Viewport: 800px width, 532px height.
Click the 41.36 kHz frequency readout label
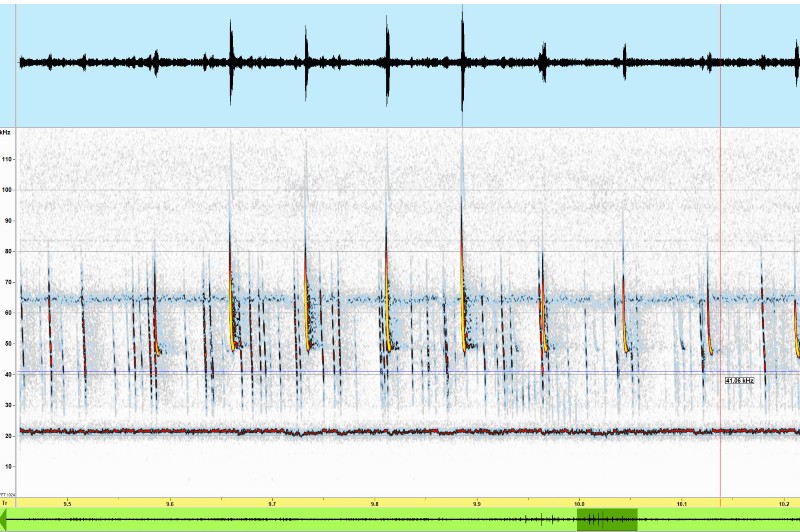pyautogui.click(x=738, y=380)
